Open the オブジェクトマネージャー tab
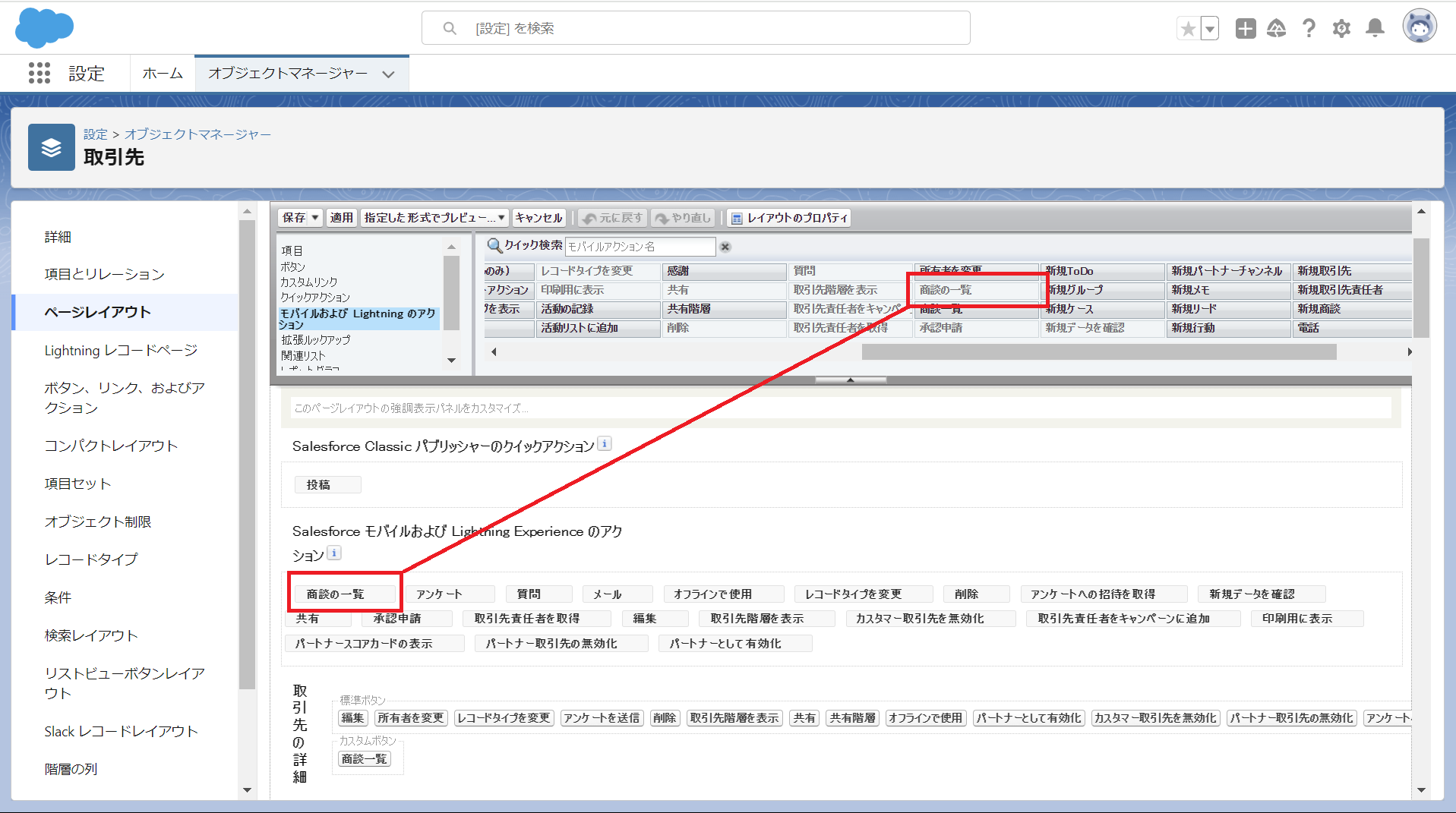1456x813 pixels. click(x=288, y=74)
